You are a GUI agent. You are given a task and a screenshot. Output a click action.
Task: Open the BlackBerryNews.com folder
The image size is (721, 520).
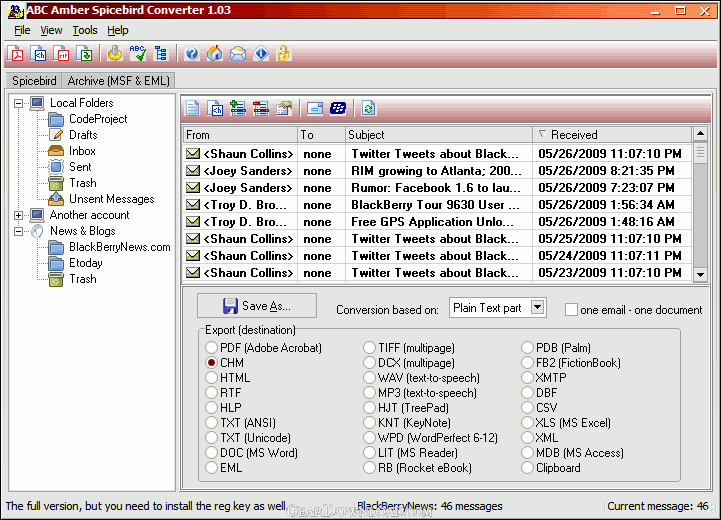tap(120, 247)
